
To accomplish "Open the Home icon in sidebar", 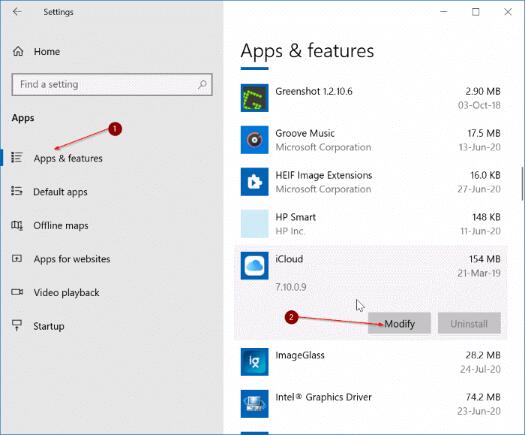I will pos(18,51).
